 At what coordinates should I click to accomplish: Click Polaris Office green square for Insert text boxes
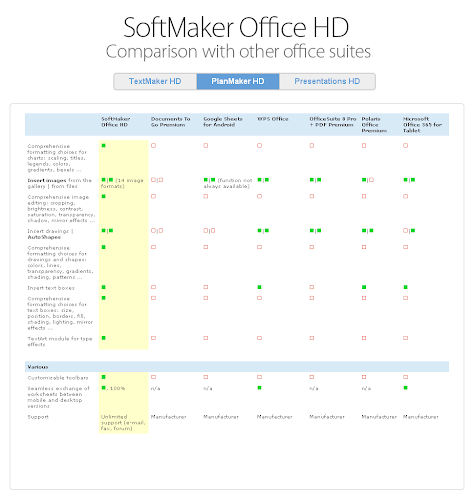click(x=364, y=287)
